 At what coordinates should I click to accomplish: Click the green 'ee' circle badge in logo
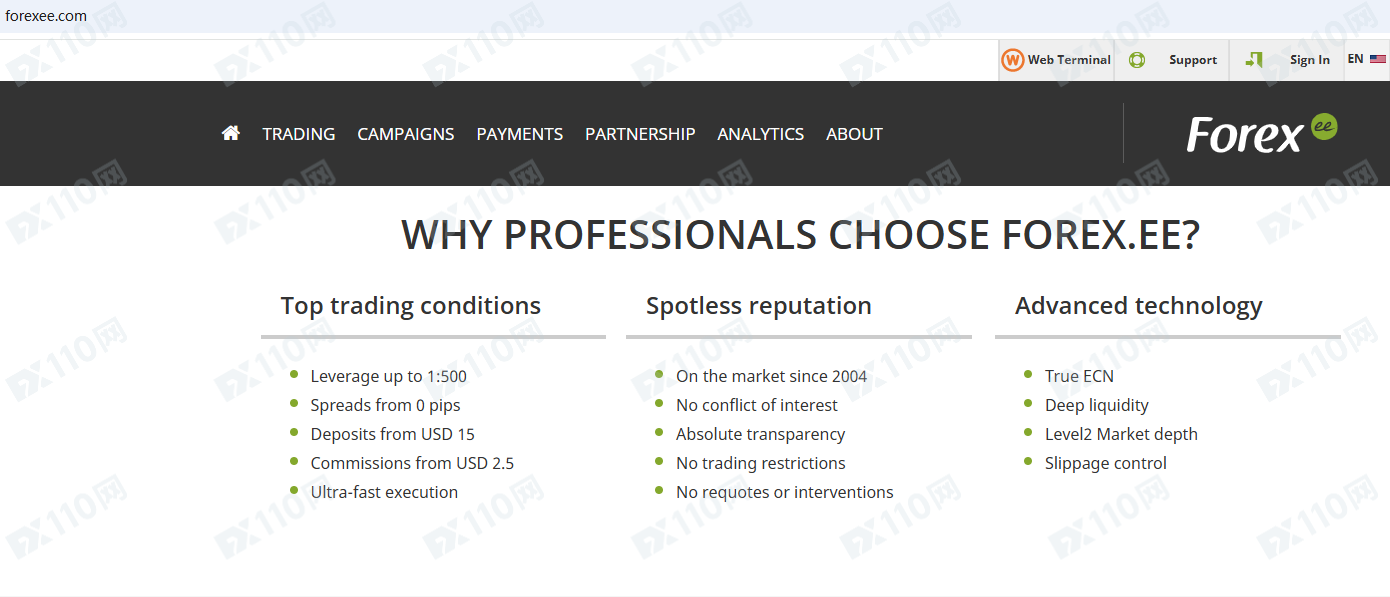coord(1324,127)
